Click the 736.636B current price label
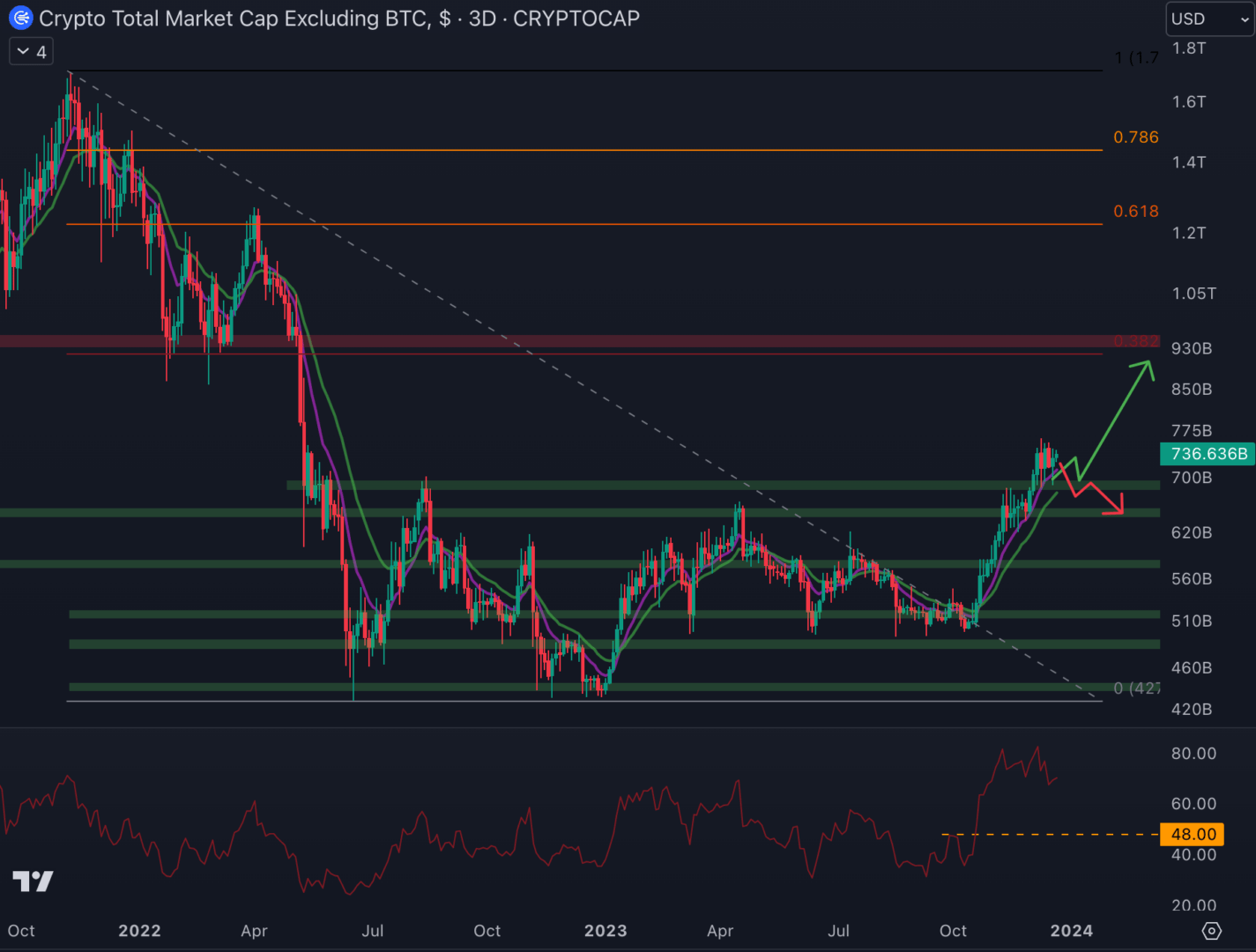 click(1208, 454)
